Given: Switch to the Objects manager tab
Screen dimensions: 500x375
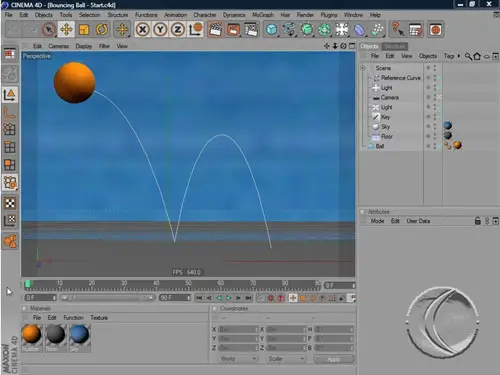Looking at the screenshot, I should pos(370,46).
